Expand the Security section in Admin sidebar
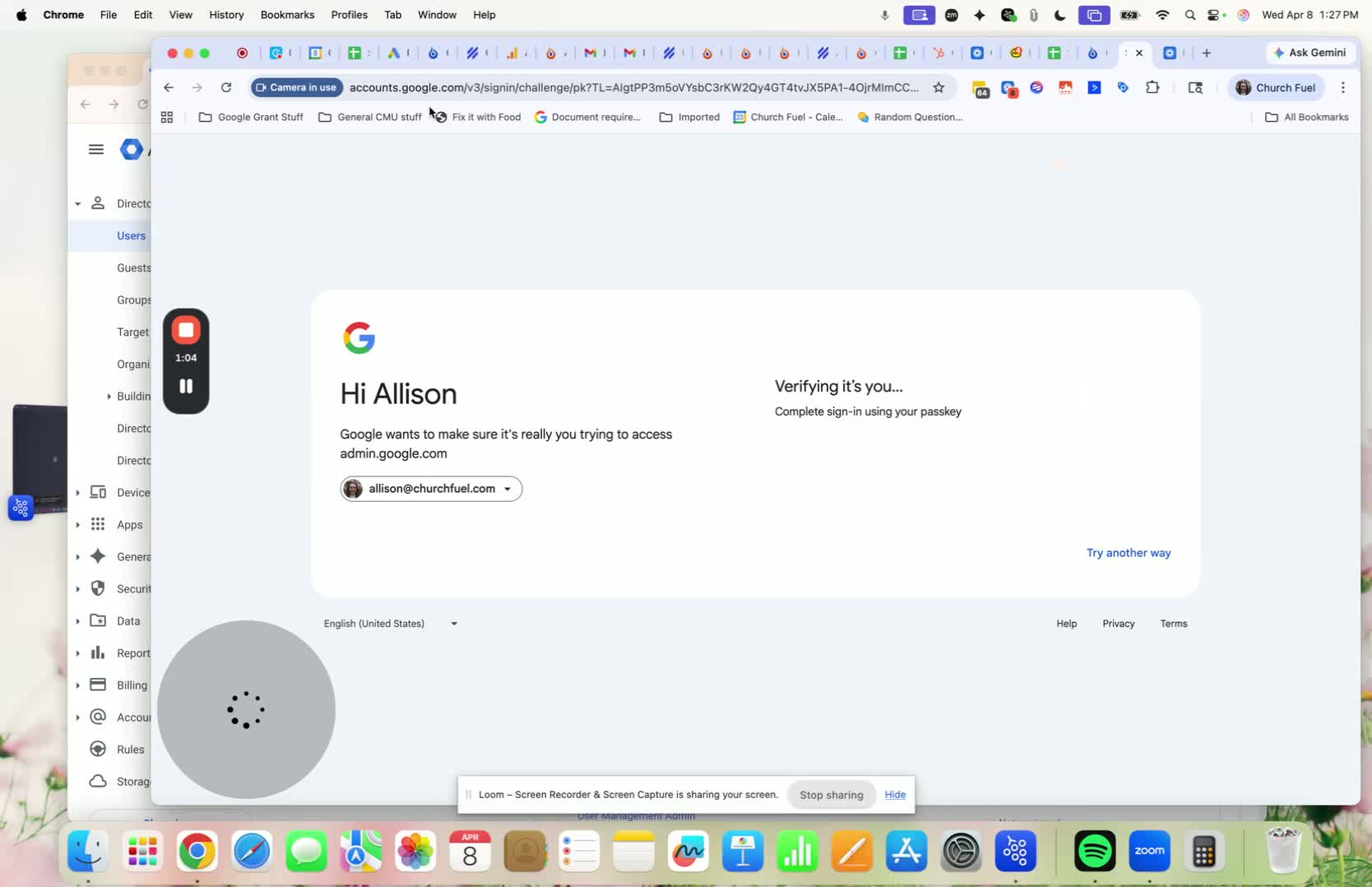1372x887 pixels. click(x=78, y=589)
